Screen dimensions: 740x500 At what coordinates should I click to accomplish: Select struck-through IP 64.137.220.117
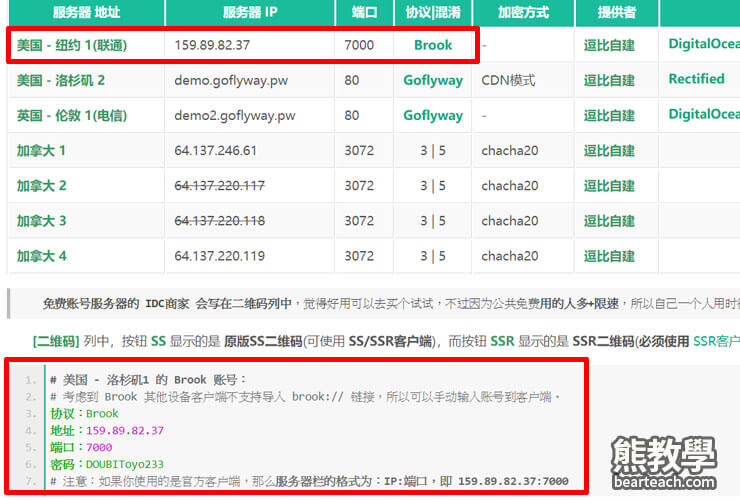[219, 186]
